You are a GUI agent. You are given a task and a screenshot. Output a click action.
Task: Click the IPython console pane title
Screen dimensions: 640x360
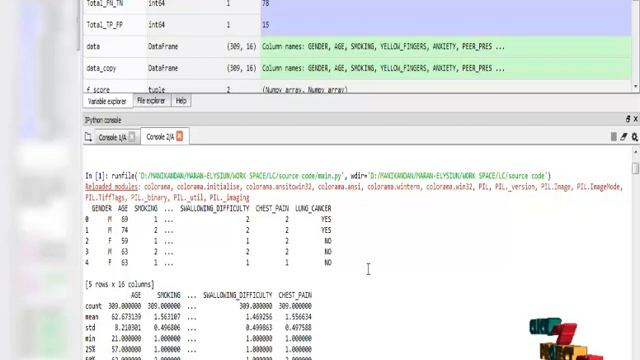pos(103,120)
